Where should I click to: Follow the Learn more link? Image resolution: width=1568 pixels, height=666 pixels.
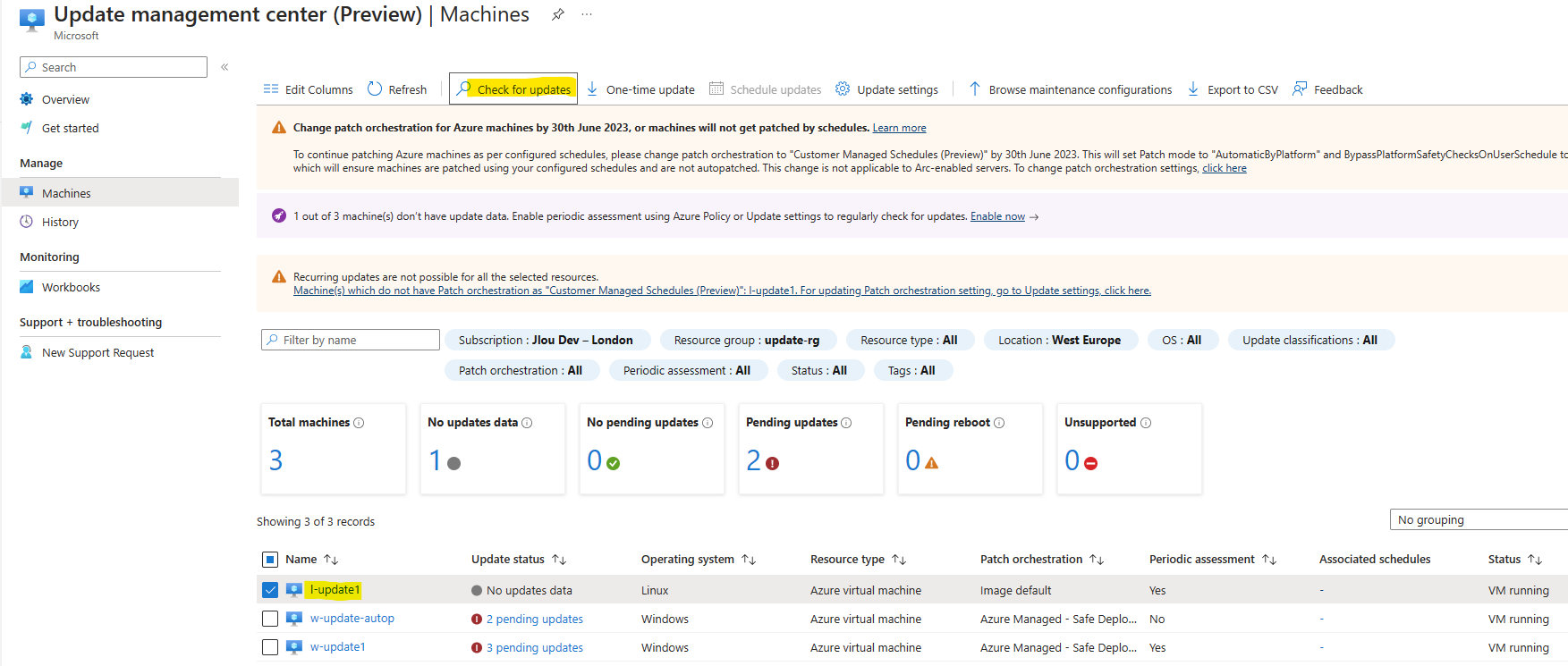pos(899,128)
